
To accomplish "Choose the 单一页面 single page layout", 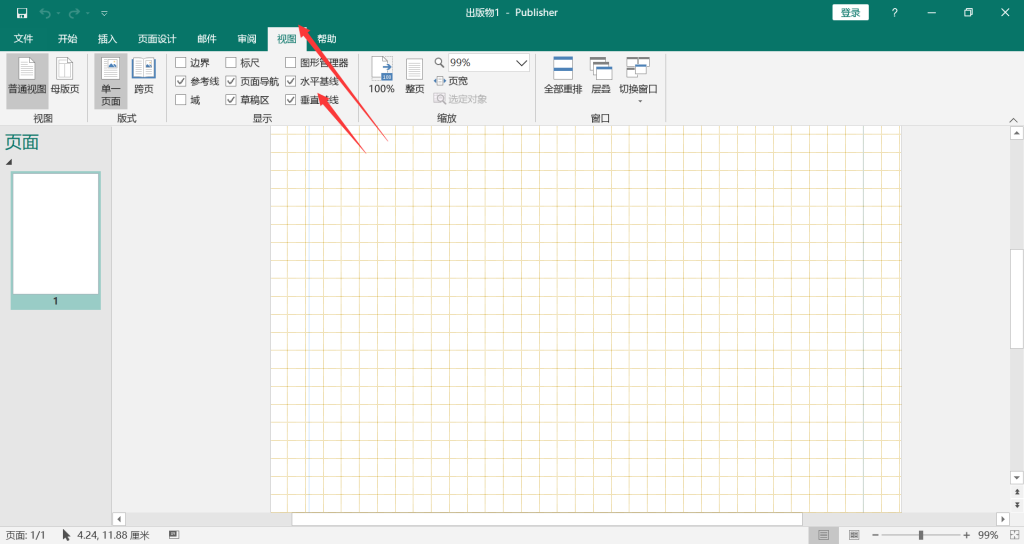I will (x=110, y=81).
